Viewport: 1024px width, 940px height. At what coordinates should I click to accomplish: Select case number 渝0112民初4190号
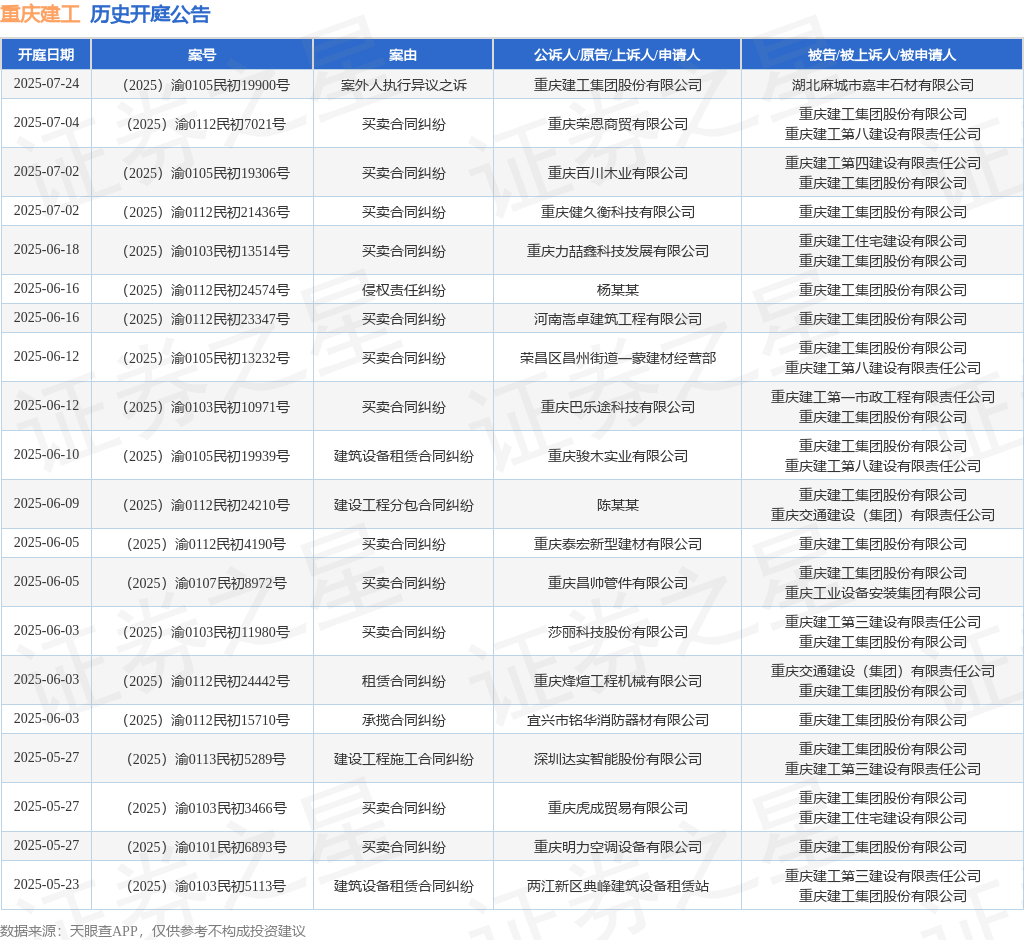206,544
